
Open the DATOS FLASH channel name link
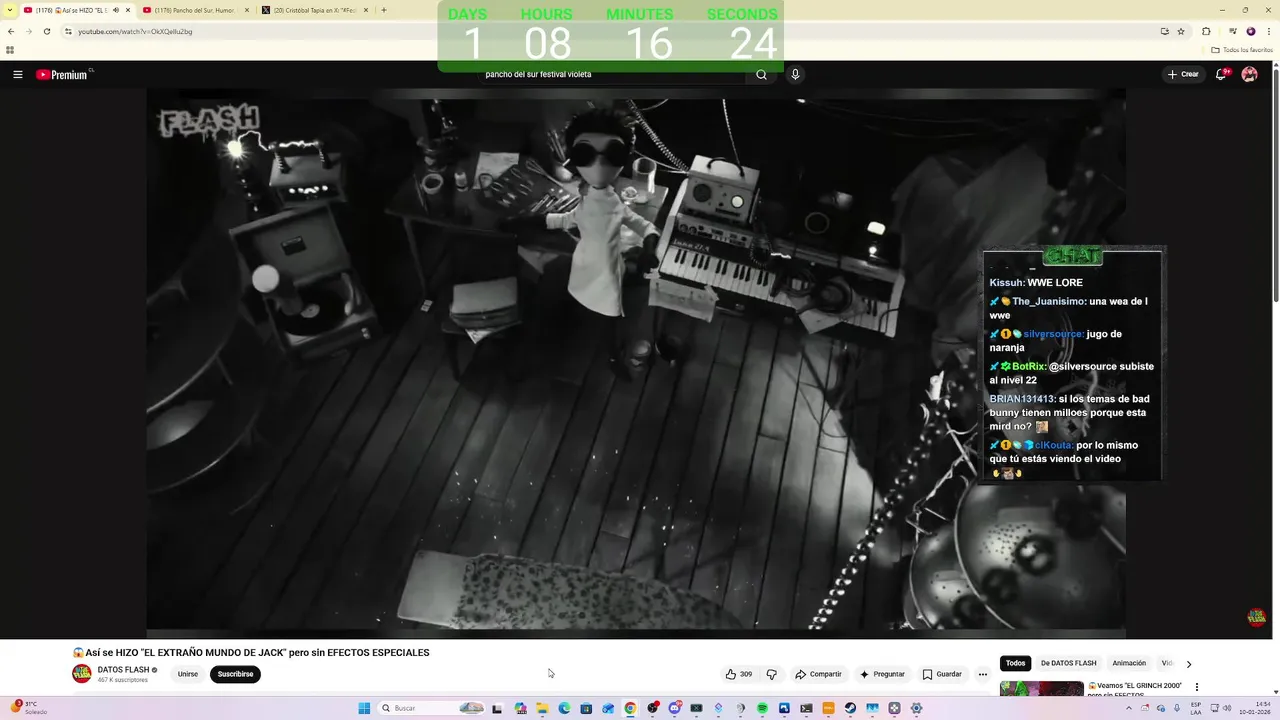click(x=123, y=670)
